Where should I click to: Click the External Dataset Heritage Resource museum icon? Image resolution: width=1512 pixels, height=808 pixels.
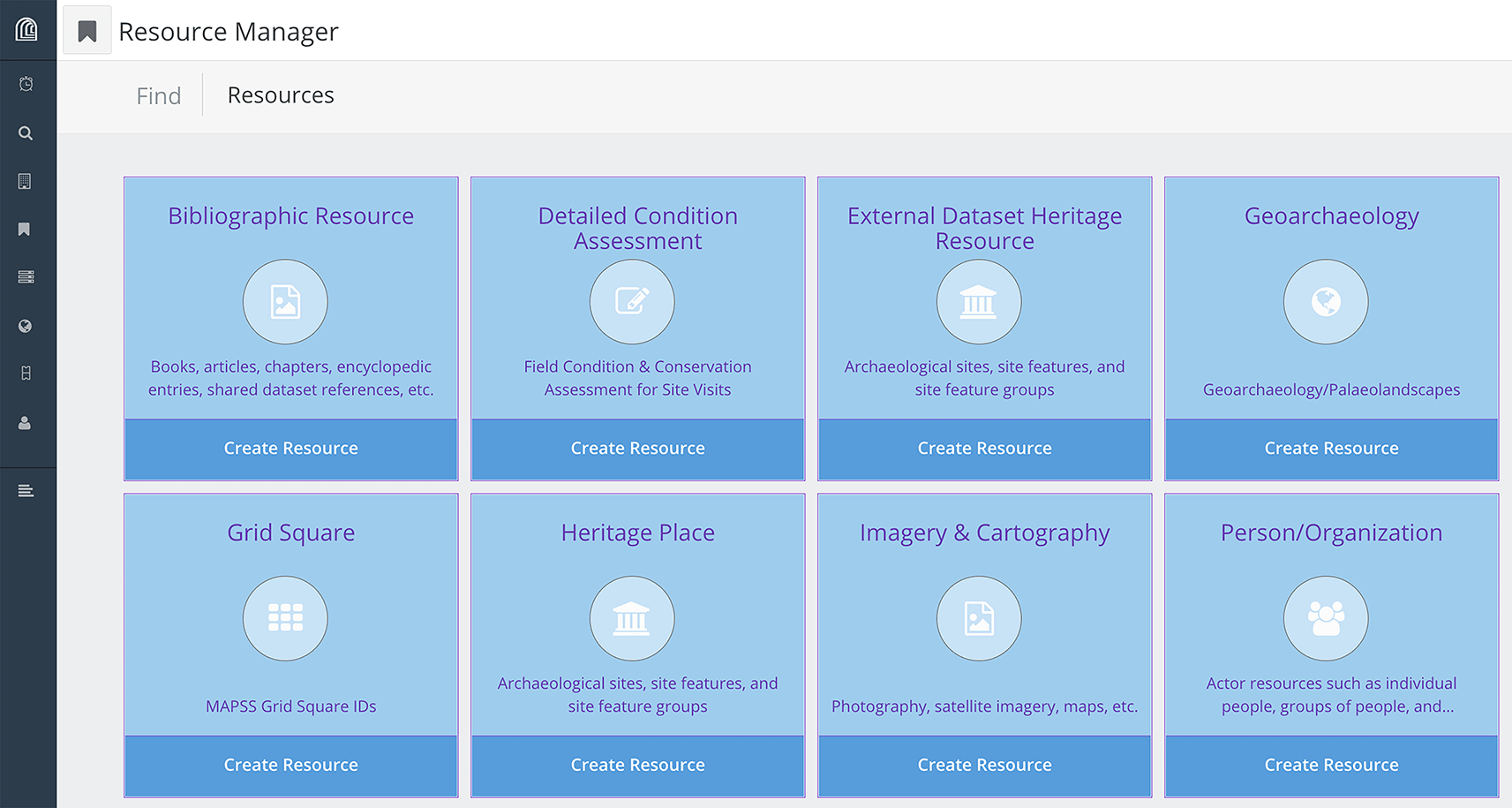979,301
